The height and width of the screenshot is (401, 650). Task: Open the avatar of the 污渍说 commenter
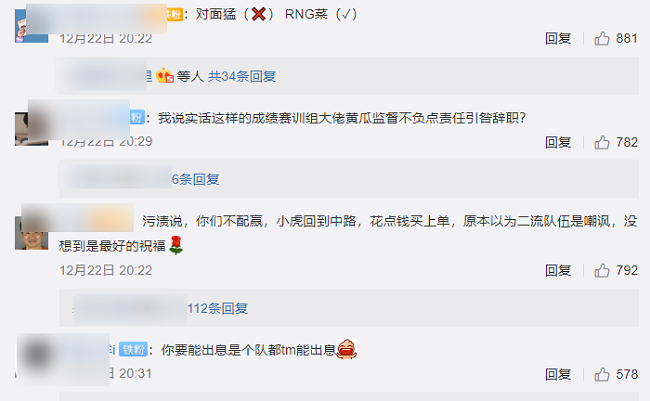click(x=32, y=233)
